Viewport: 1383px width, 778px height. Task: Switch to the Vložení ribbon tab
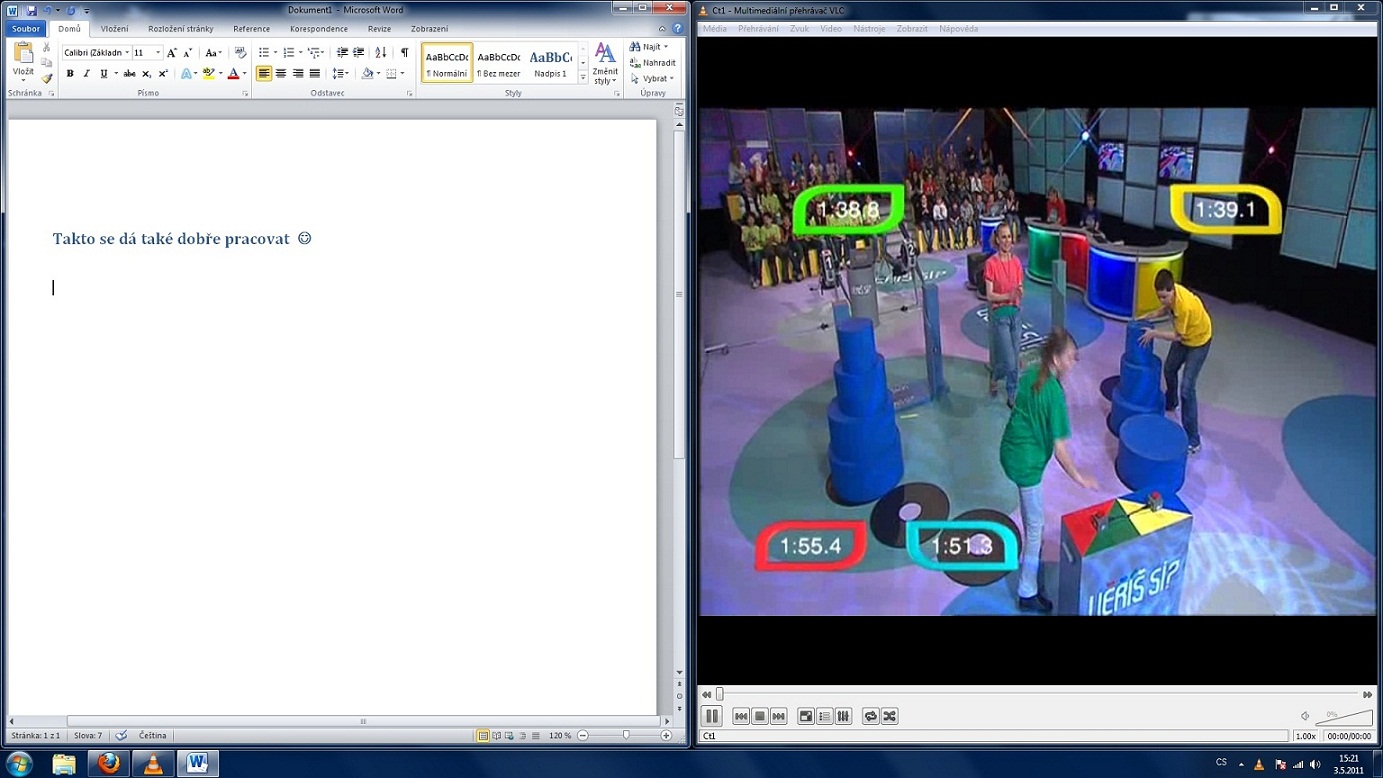(x=114, y=29)
